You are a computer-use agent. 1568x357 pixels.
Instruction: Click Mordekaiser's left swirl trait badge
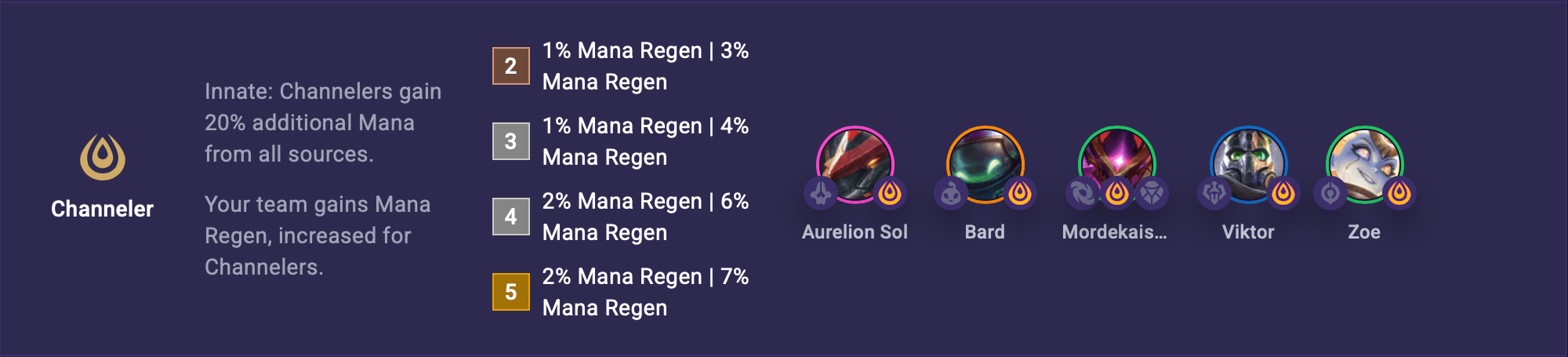click(x=1082, y=193)
